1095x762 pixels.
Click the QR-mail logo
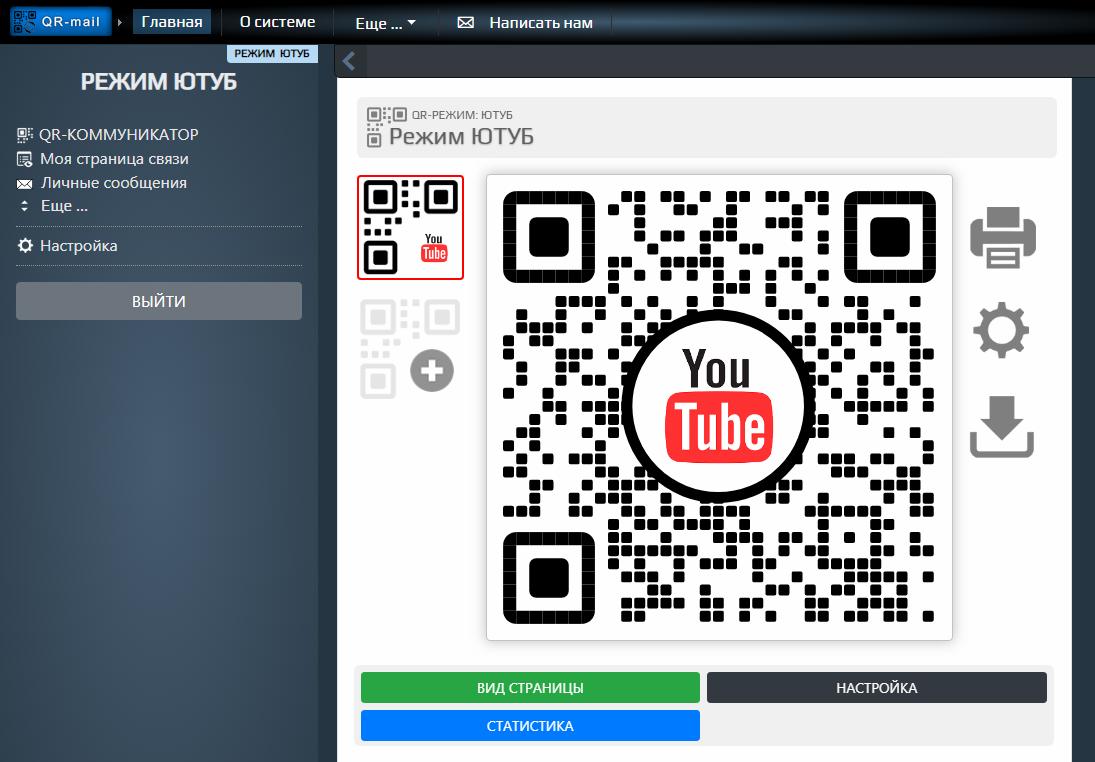coord(60,22)
